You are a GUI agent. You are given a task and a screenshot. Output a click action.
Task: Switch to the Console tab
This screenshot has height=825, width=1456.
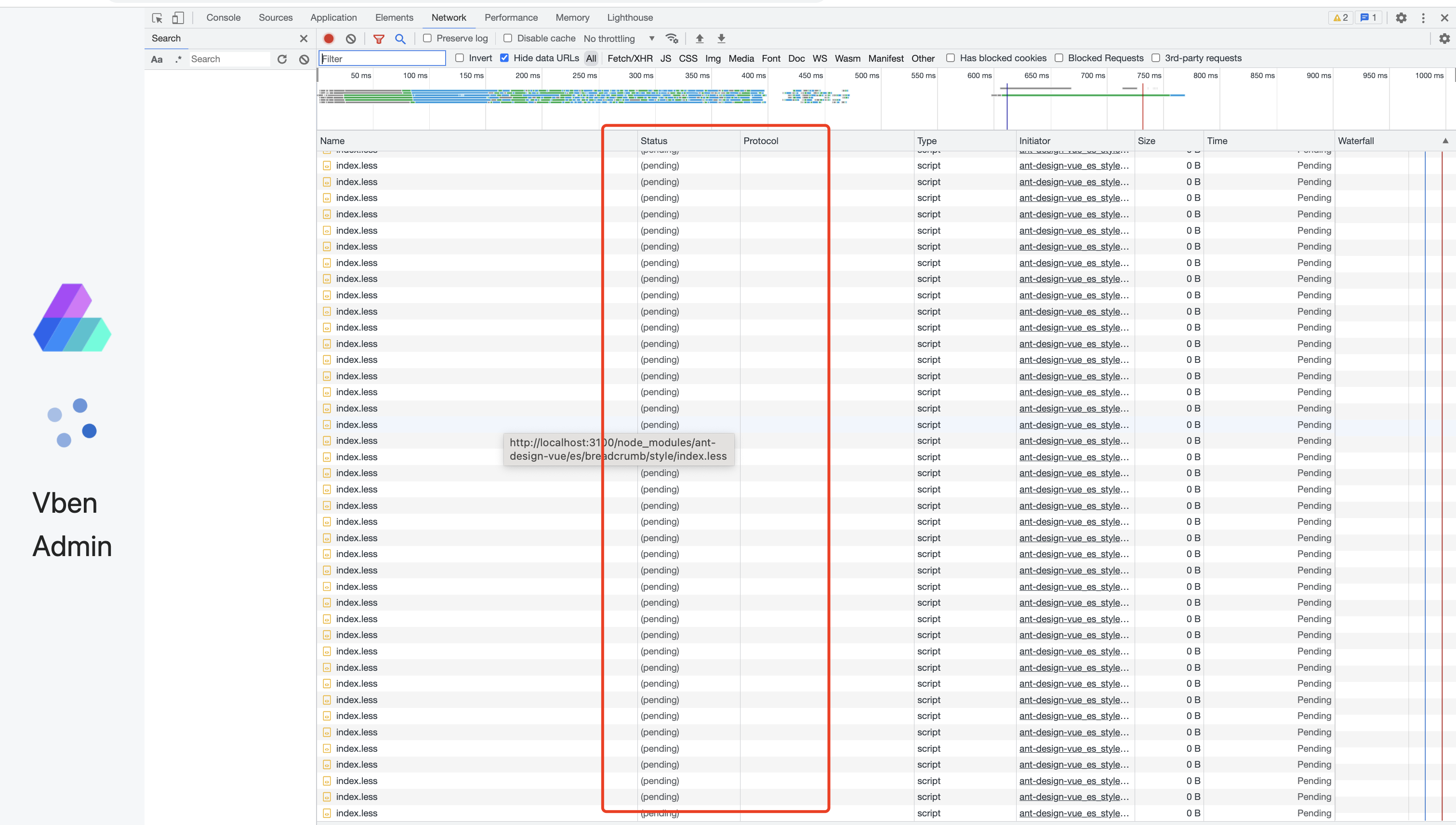tap(223, 17)
